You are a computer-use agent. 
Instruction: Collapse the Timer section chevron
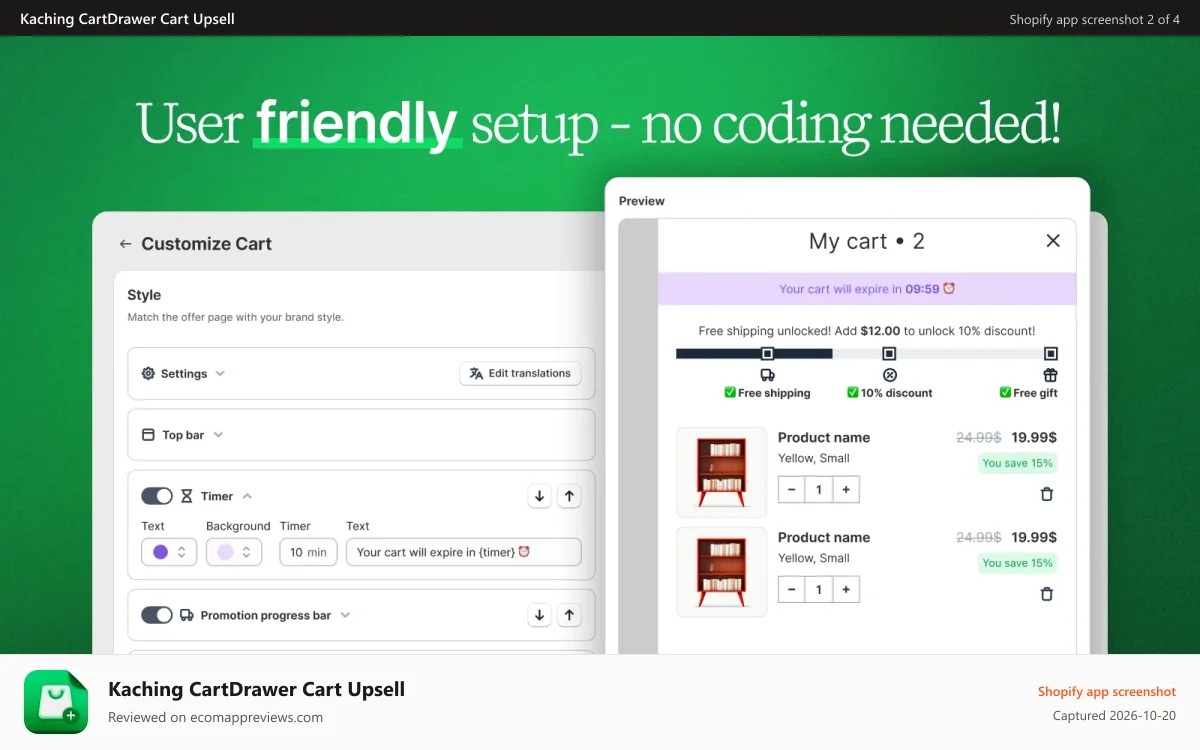coord(247,496)
